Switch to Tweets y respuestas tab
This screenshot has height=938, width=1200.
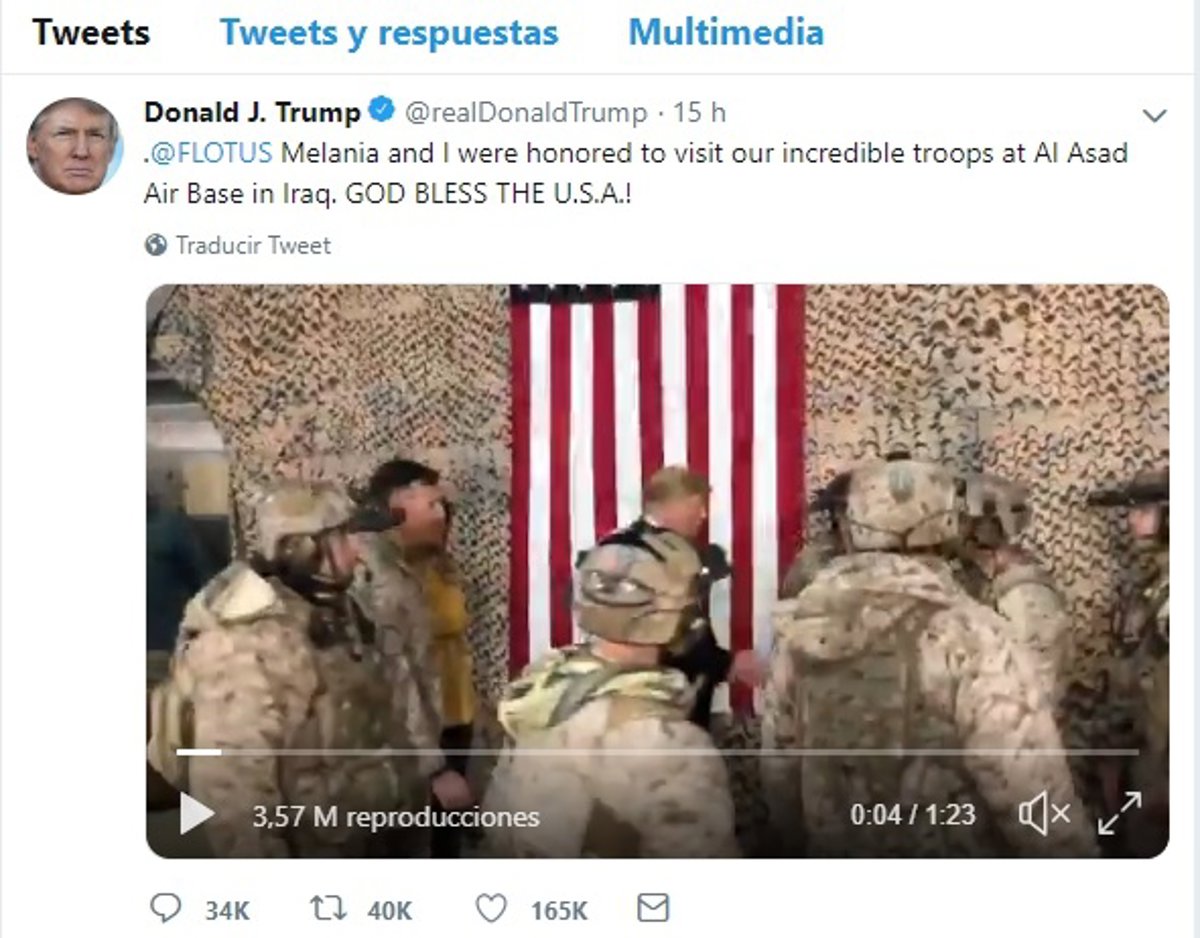[389, 32]
